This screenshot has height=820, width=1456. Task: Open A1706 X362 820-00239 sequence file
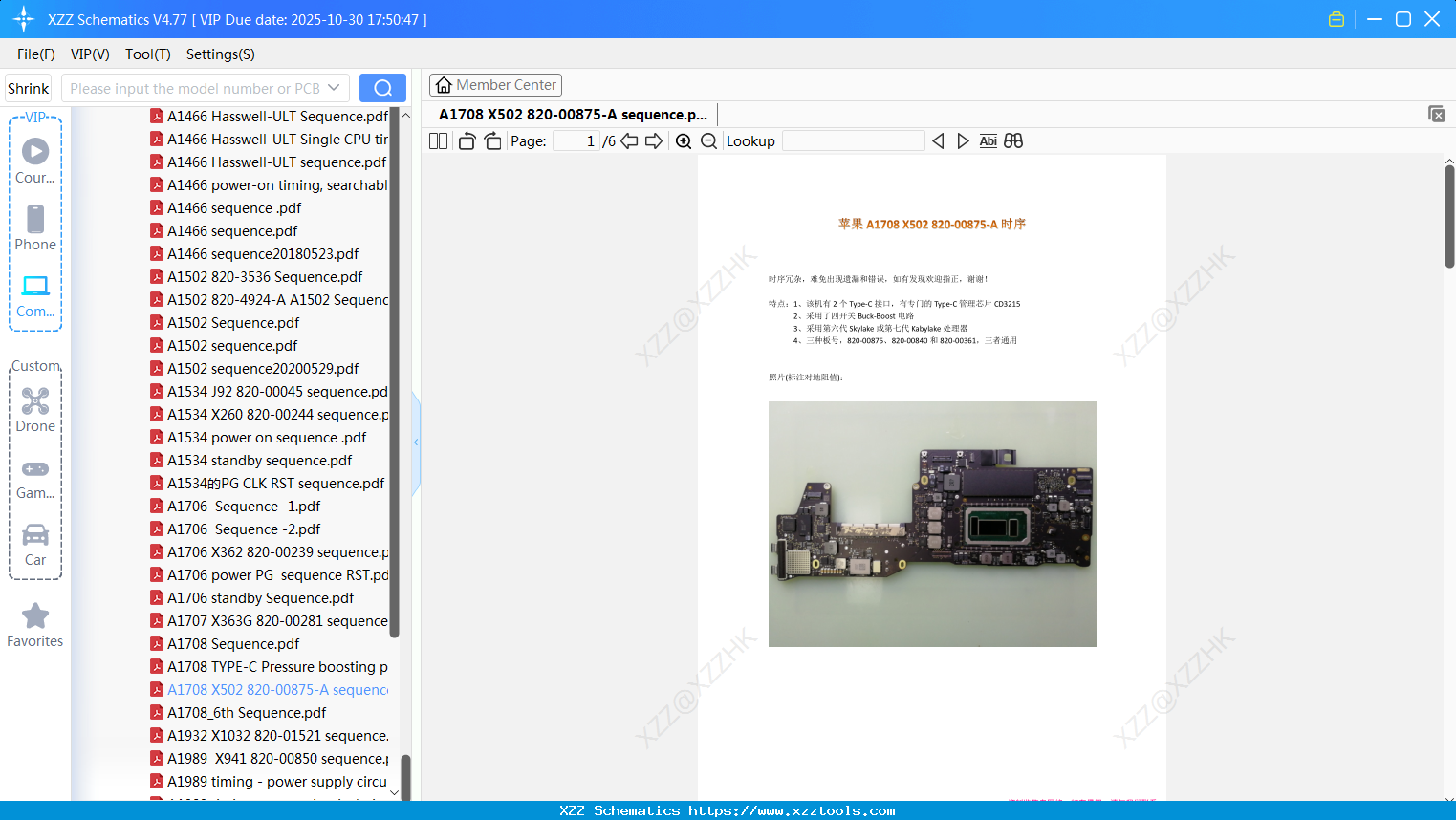click(x=270, y=551)
